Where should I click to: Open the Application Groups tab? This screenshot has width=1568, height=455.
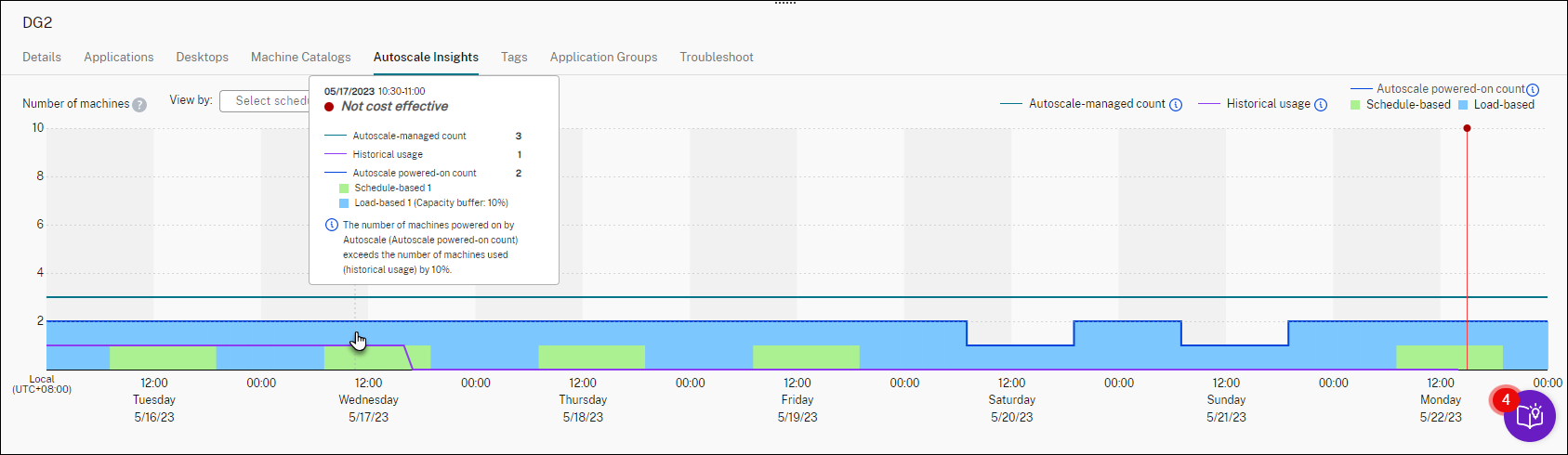[603, 58]
